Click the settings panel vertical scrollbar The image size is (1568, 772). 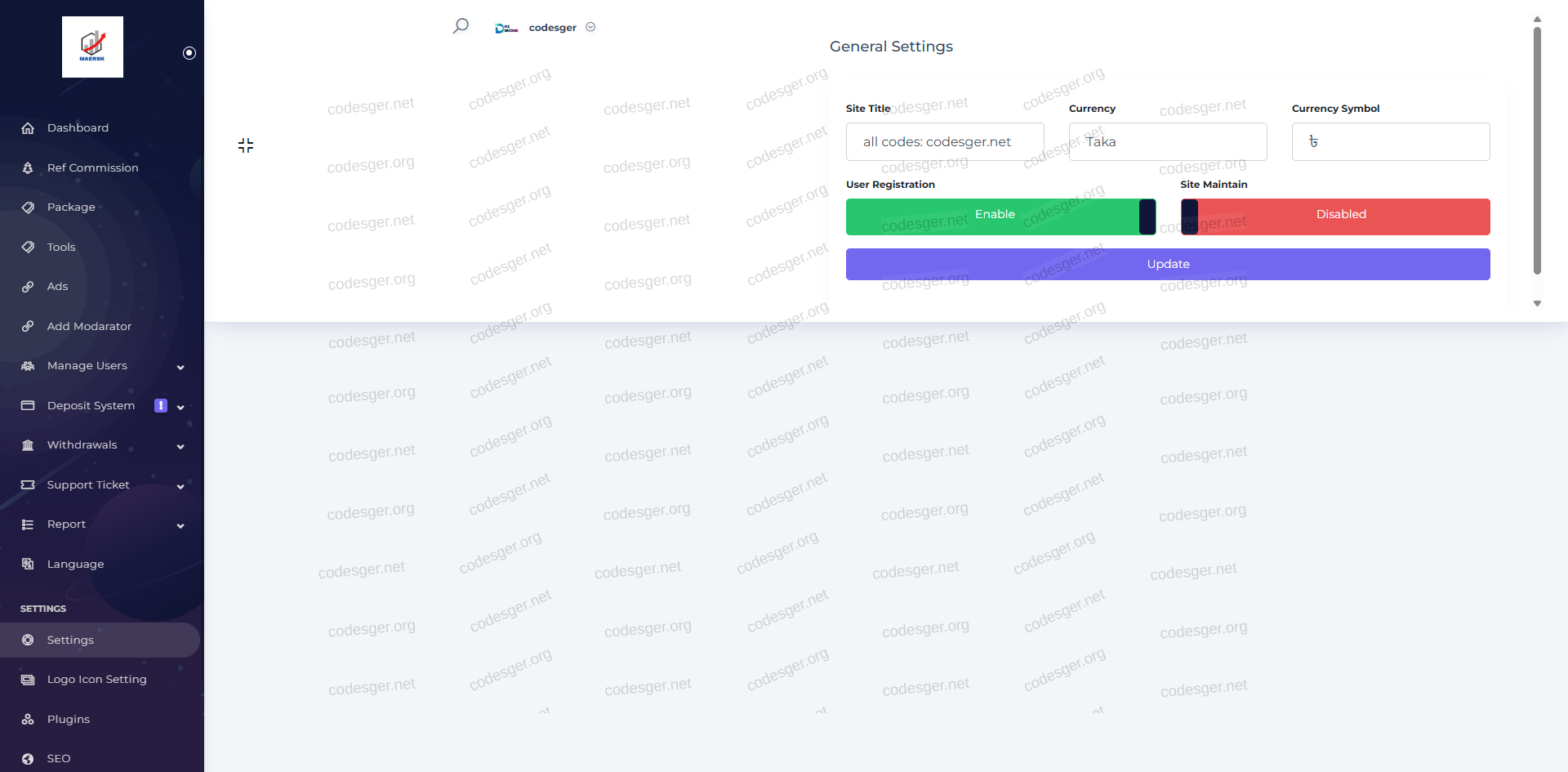1537,151
